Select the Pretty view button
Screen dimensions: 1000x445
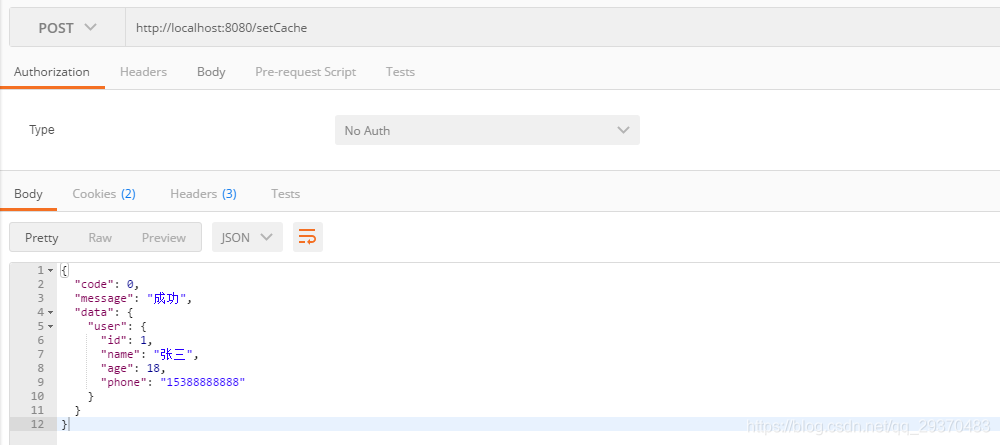[x=41, y=238]
